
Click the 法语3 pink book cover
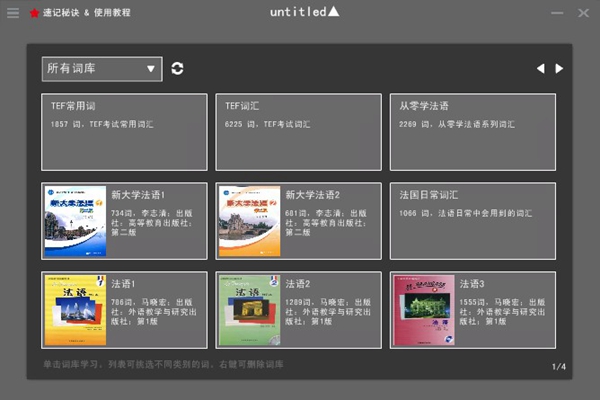pos(424,310)
